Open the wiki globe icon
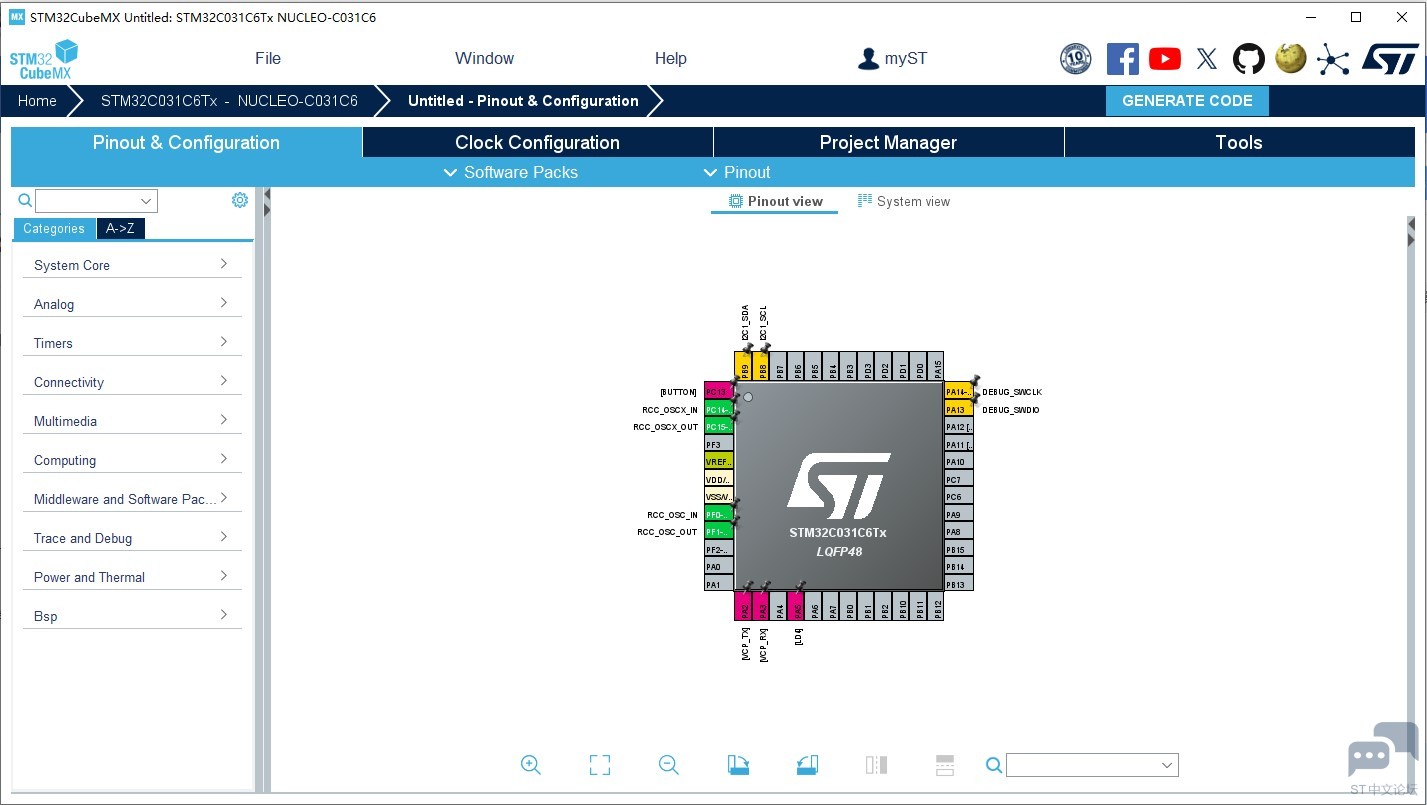Screen dimensions: 1427x805 tap(1291, 58)
